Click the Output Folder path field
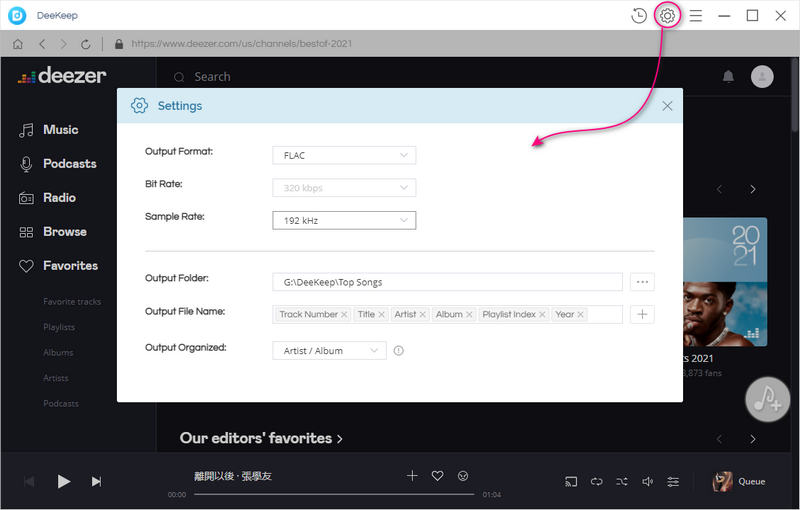 447,282
